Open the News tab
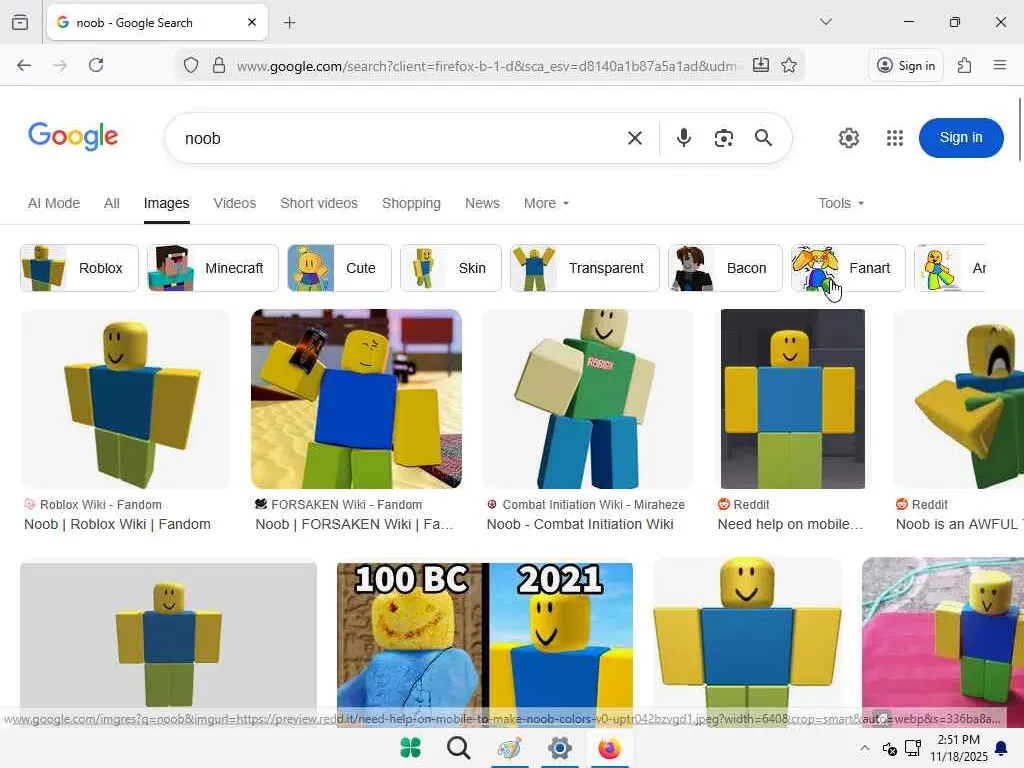The image size is (1024, 768). (x=482, y=204)
